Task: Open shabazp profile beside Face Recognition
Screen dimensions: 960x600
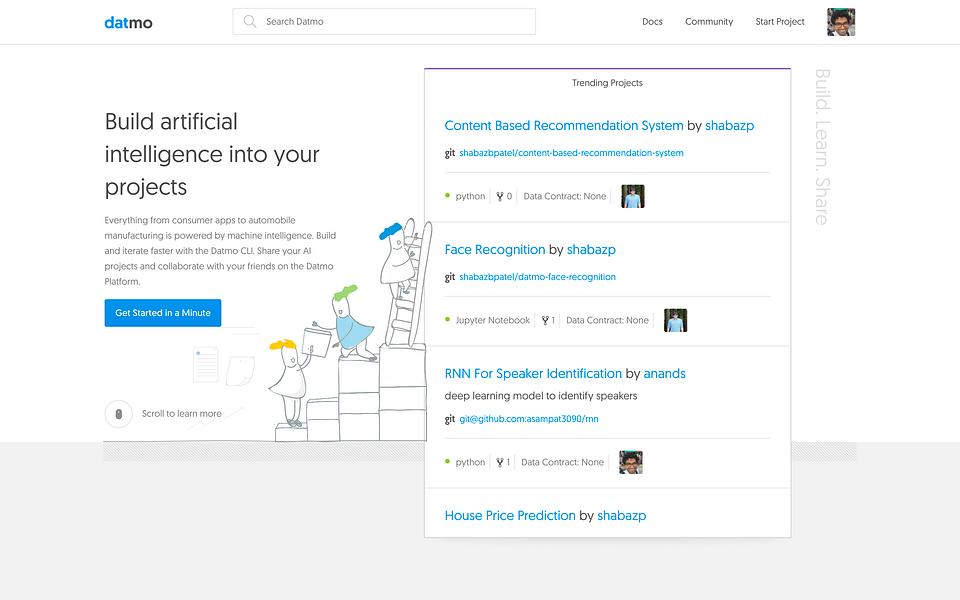Action: 591,250
